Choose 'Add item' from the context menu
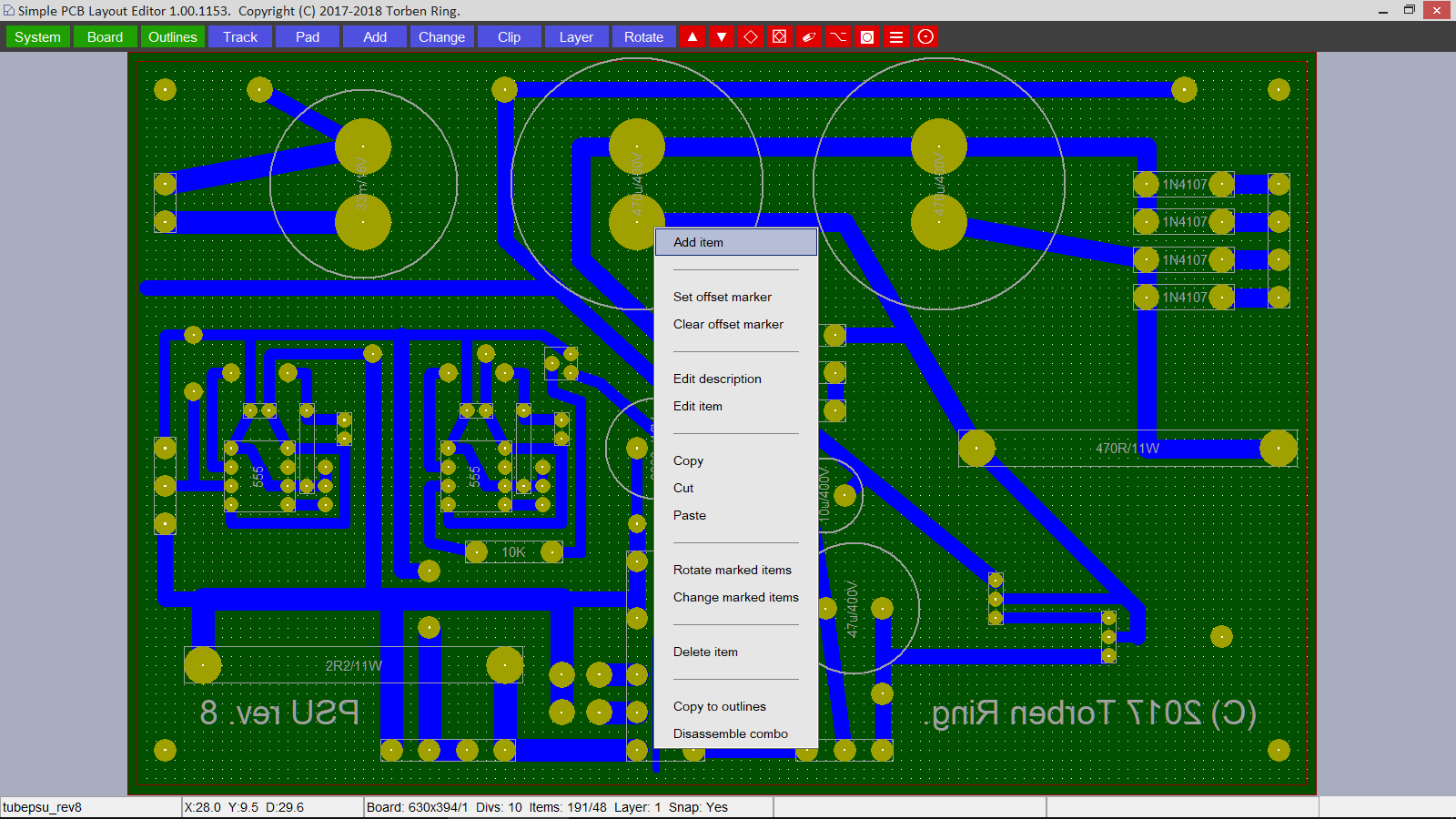The height and width of the screenshot is (819, 1456). point(698,242)
